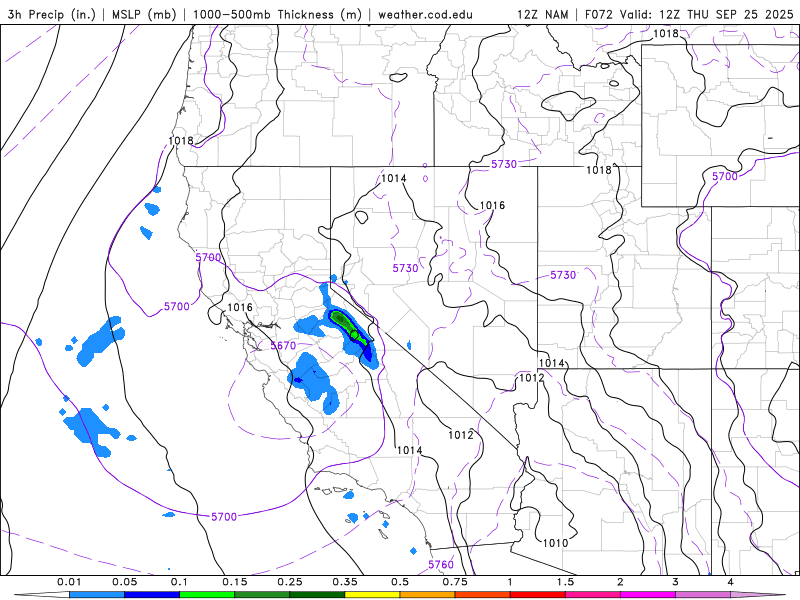Click the '1.5' legend value
Viewport: 800px width, 600px height.
(x=565, y=582)
